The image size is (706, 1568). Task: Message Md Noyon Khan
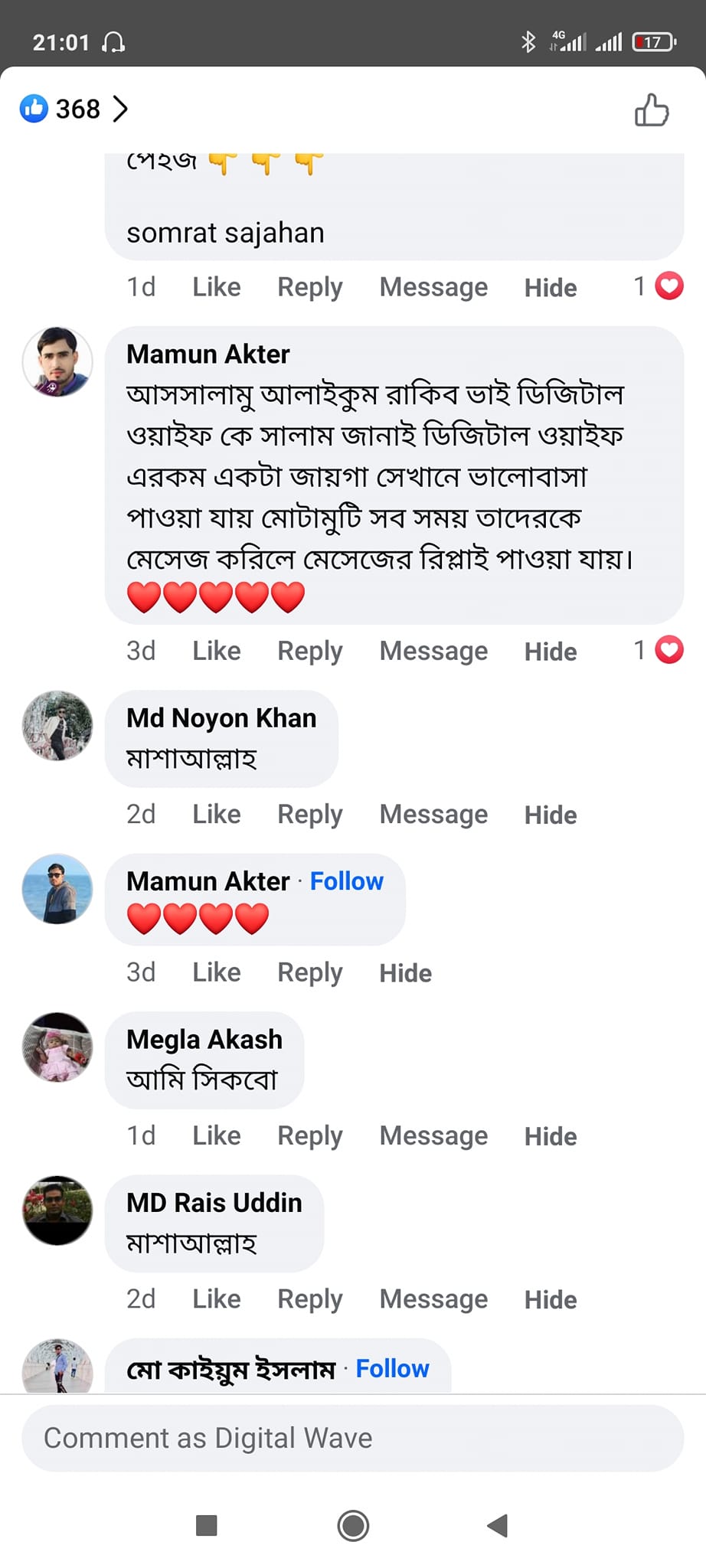point(433,814)
